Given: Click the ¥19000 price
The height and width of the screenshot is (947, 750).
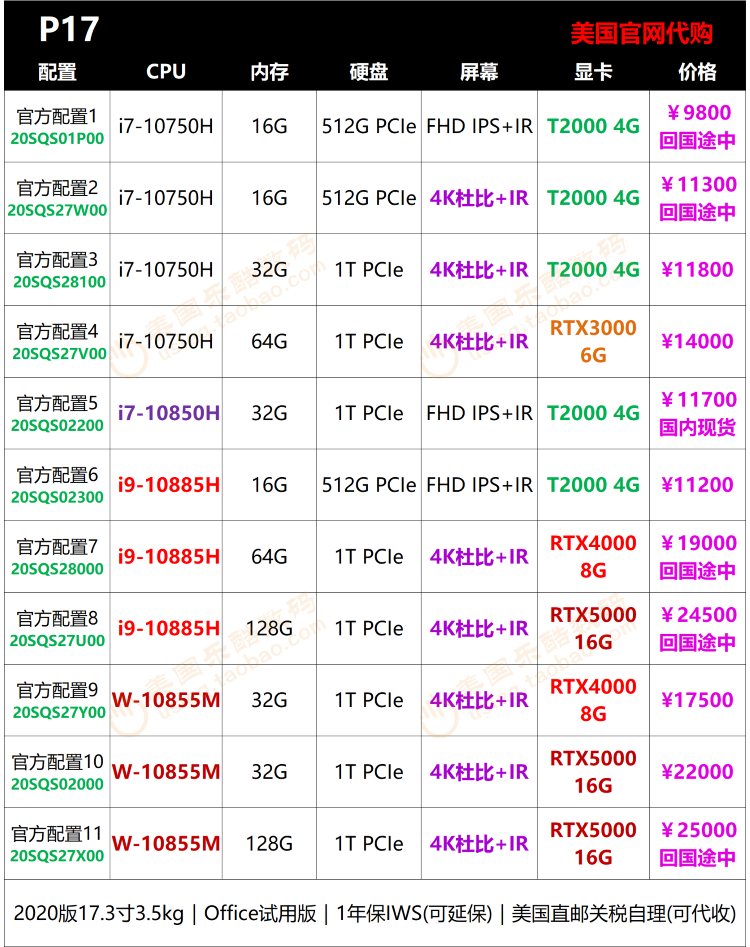Looking at the screenshot, I should (x=698, y=543).
